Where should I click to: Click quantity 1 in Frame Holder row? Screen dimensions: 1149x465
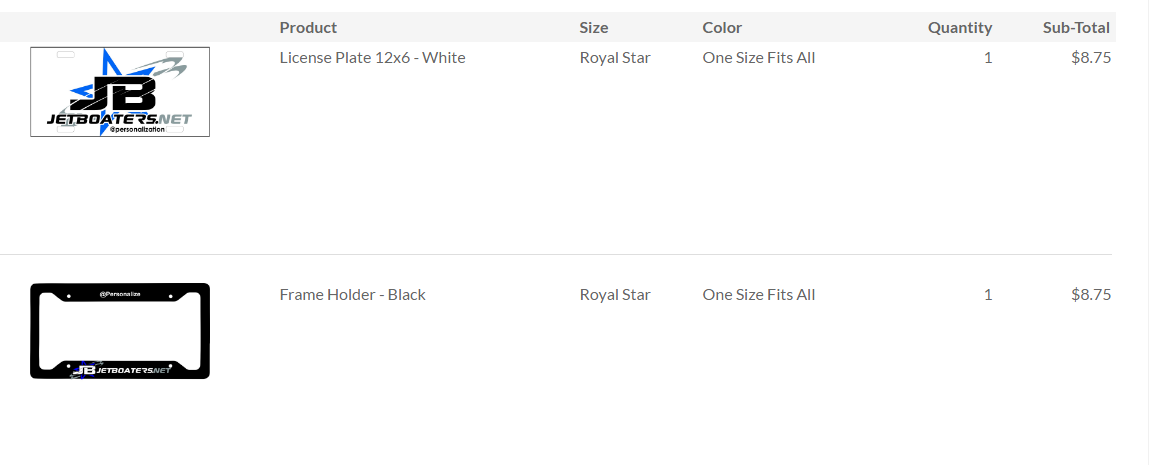click(988, 295)
